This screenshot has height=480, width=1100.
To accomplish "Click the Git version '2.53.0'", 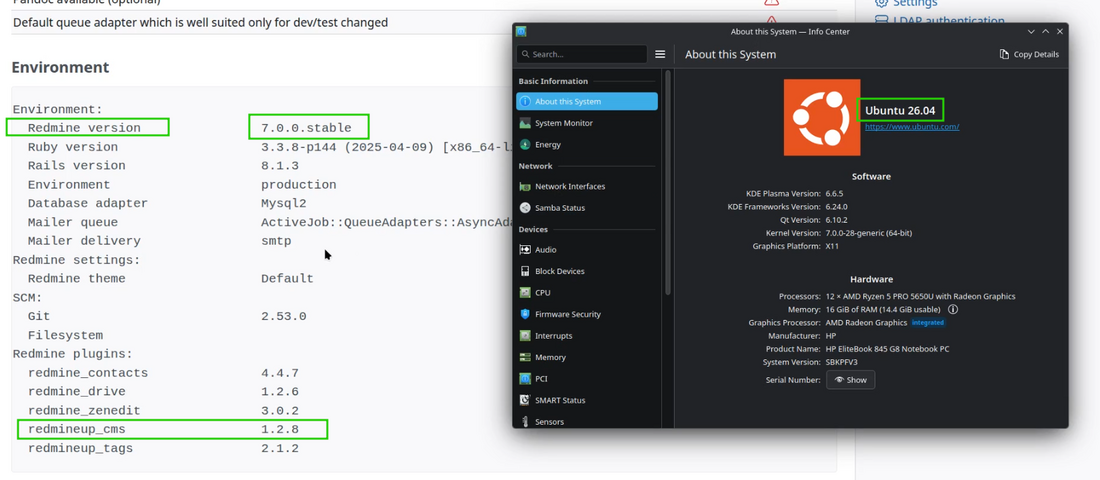I will [x=284, y=316].
